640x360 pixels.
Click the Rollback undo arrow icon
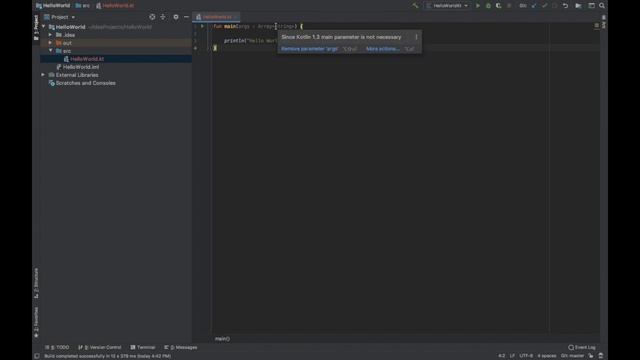point(565,6)
